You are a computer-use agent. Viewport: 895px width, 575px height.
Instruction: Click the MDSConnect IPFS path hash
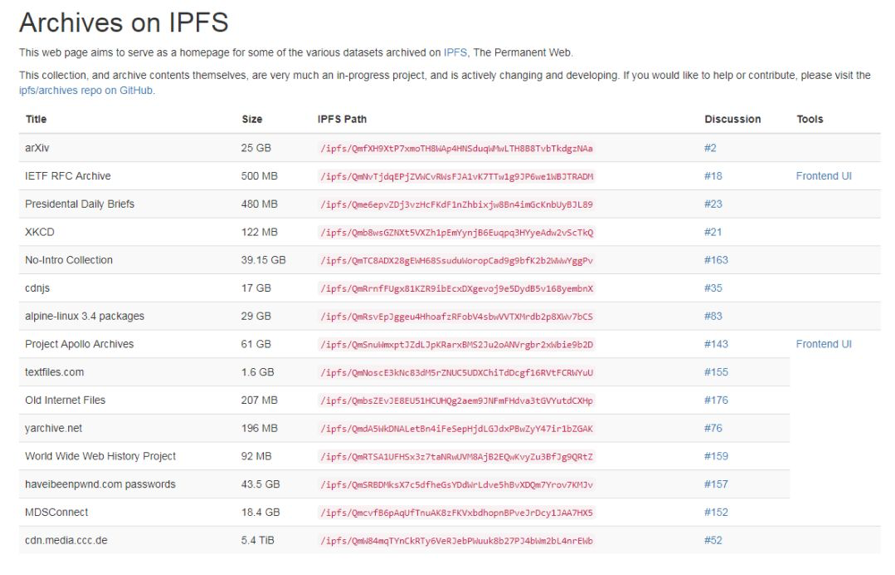pos(457,512)
